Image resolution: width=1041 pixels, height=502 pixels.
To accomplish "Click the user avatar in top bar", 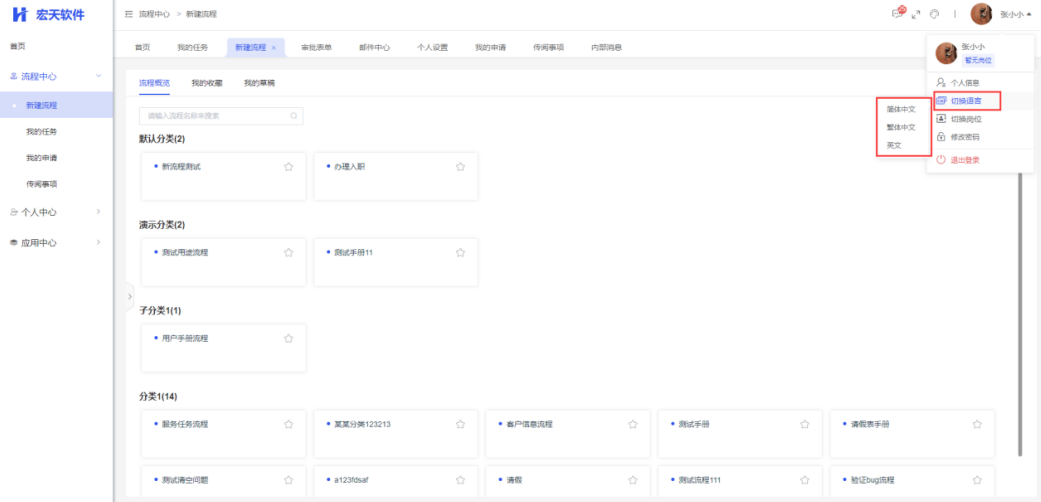I will point(981,14).
